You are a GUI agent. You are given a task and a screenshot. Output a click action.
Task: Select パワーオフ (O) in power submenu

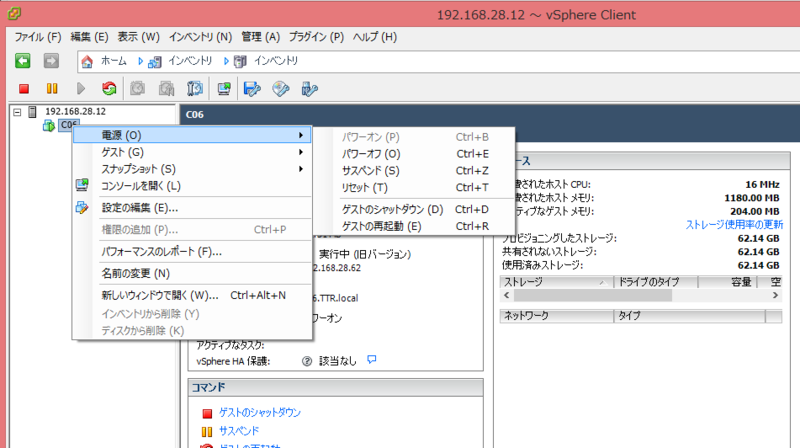(x=414, y=154)
